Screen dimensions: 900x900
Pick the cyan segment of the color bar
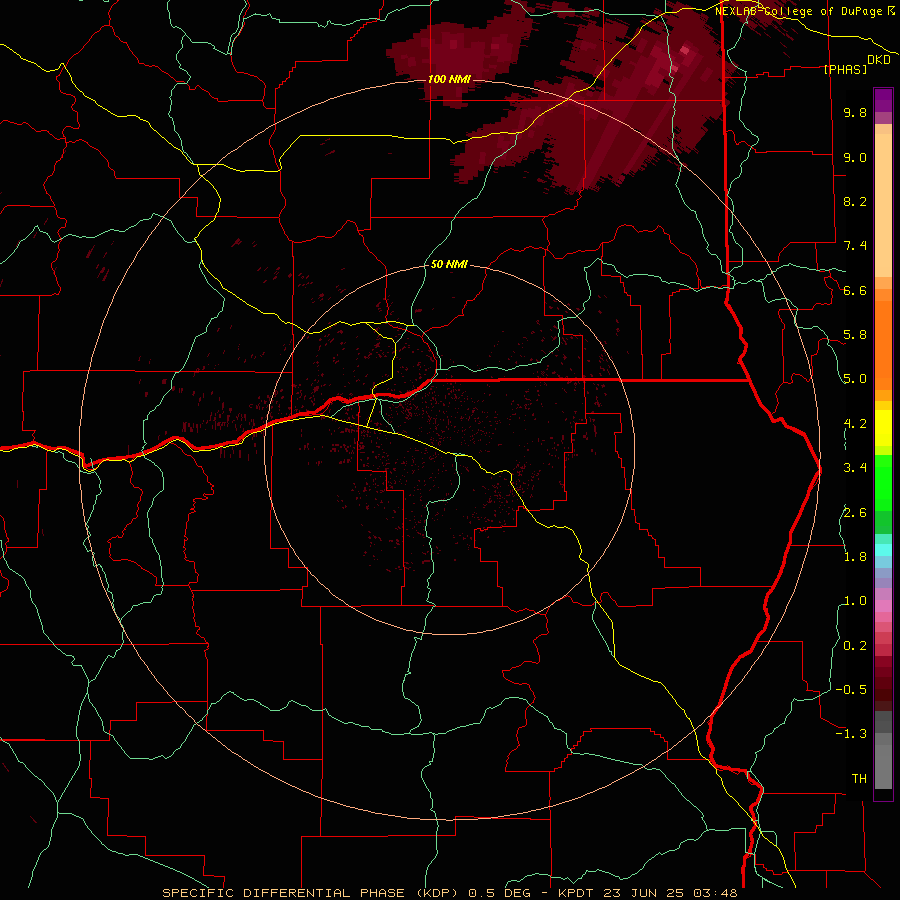pos(883,550)
